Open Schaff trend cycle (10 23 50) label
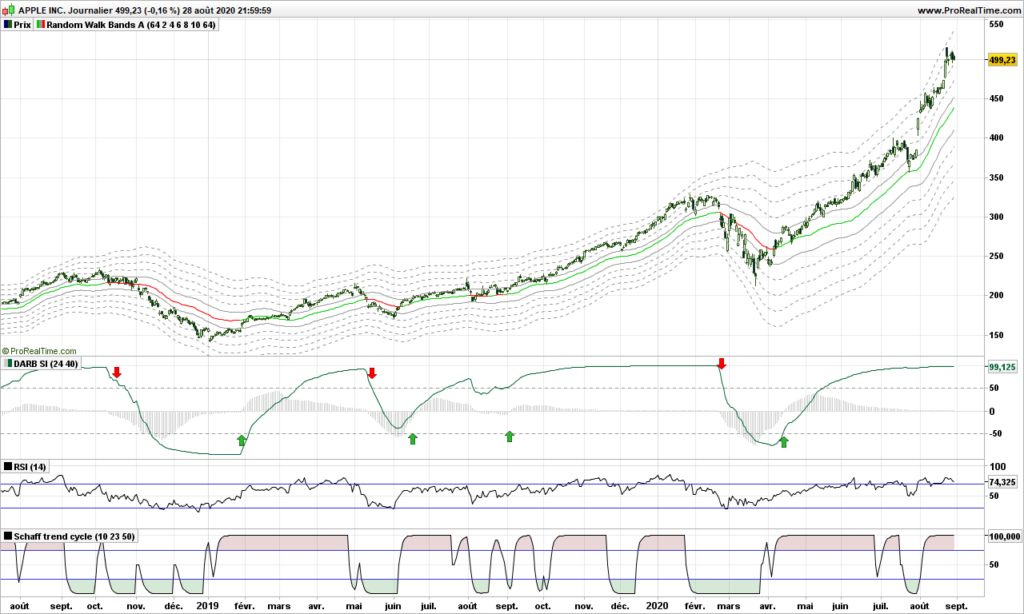The image size is (1024, 614). tap(74, 536)
